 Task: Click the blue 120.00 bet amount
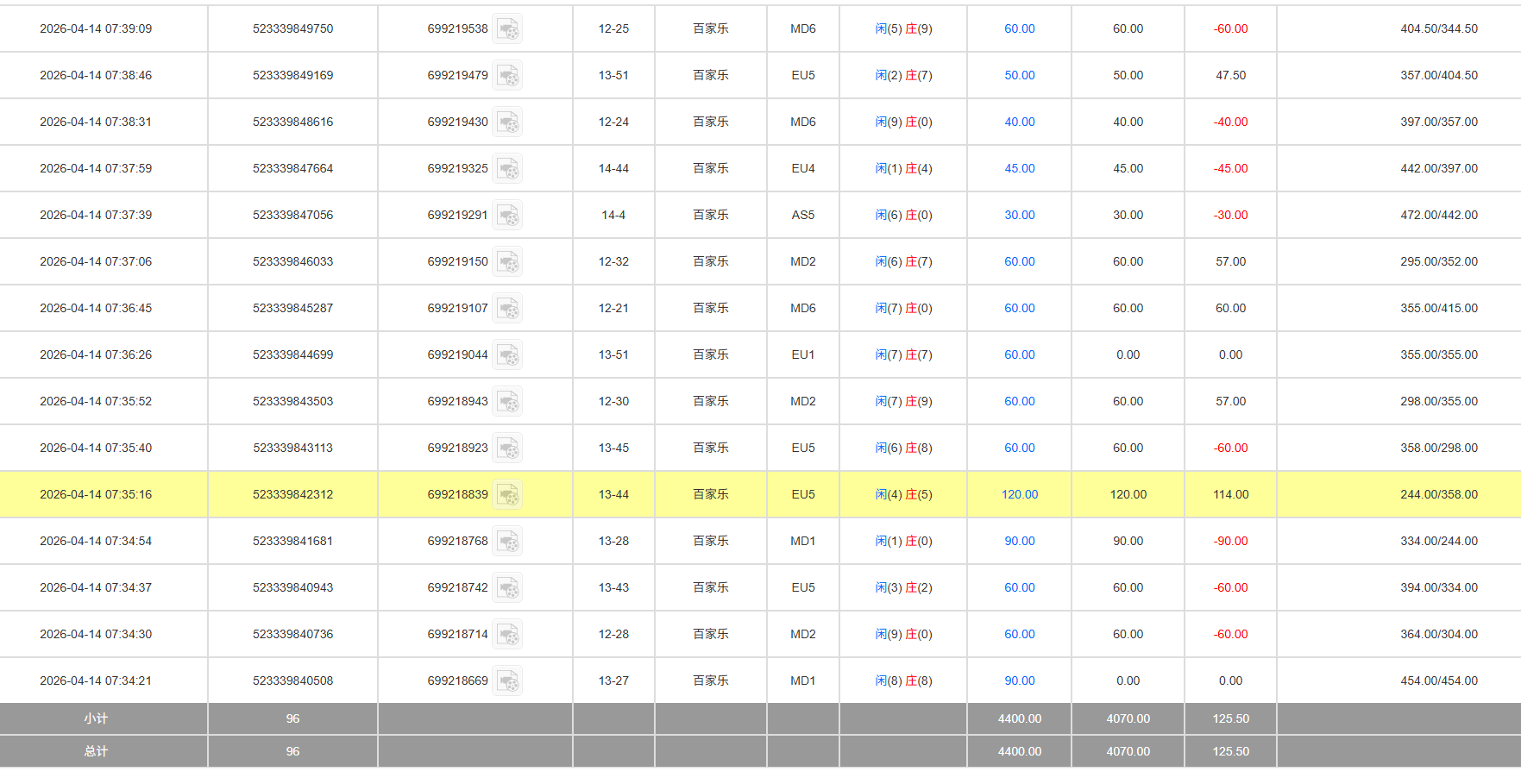click(x=1019, y=495)
